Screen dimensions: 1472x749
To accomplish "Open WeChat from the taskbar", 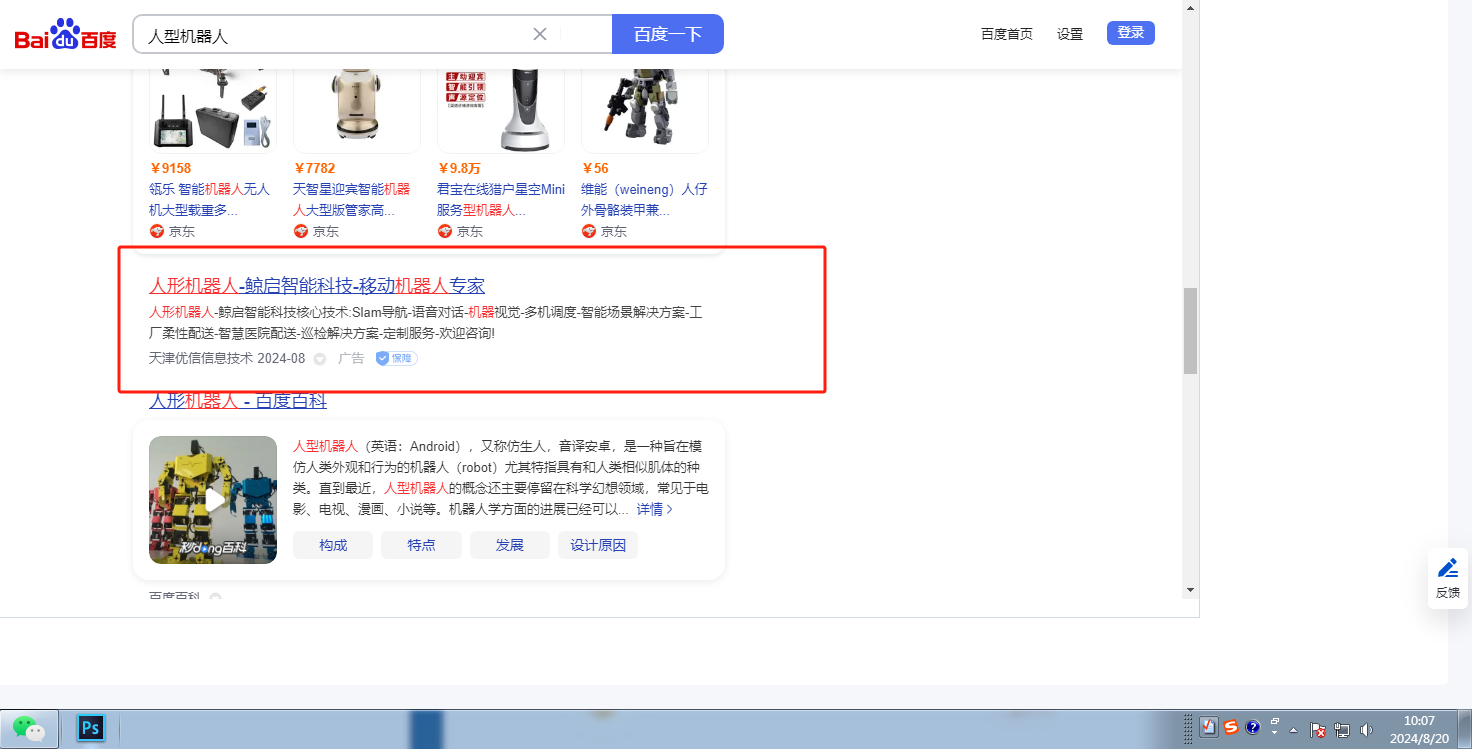I will 29,728.
